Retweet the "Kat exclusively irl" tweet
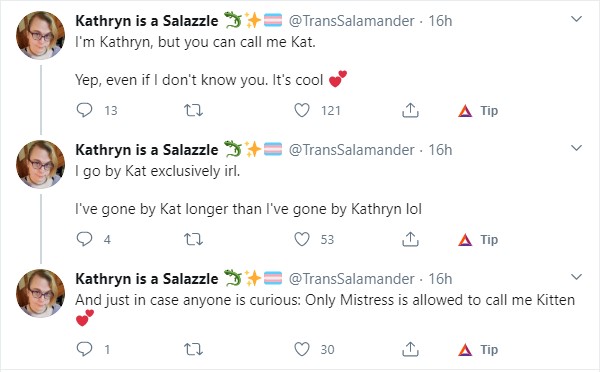 [x=193, y=240]
